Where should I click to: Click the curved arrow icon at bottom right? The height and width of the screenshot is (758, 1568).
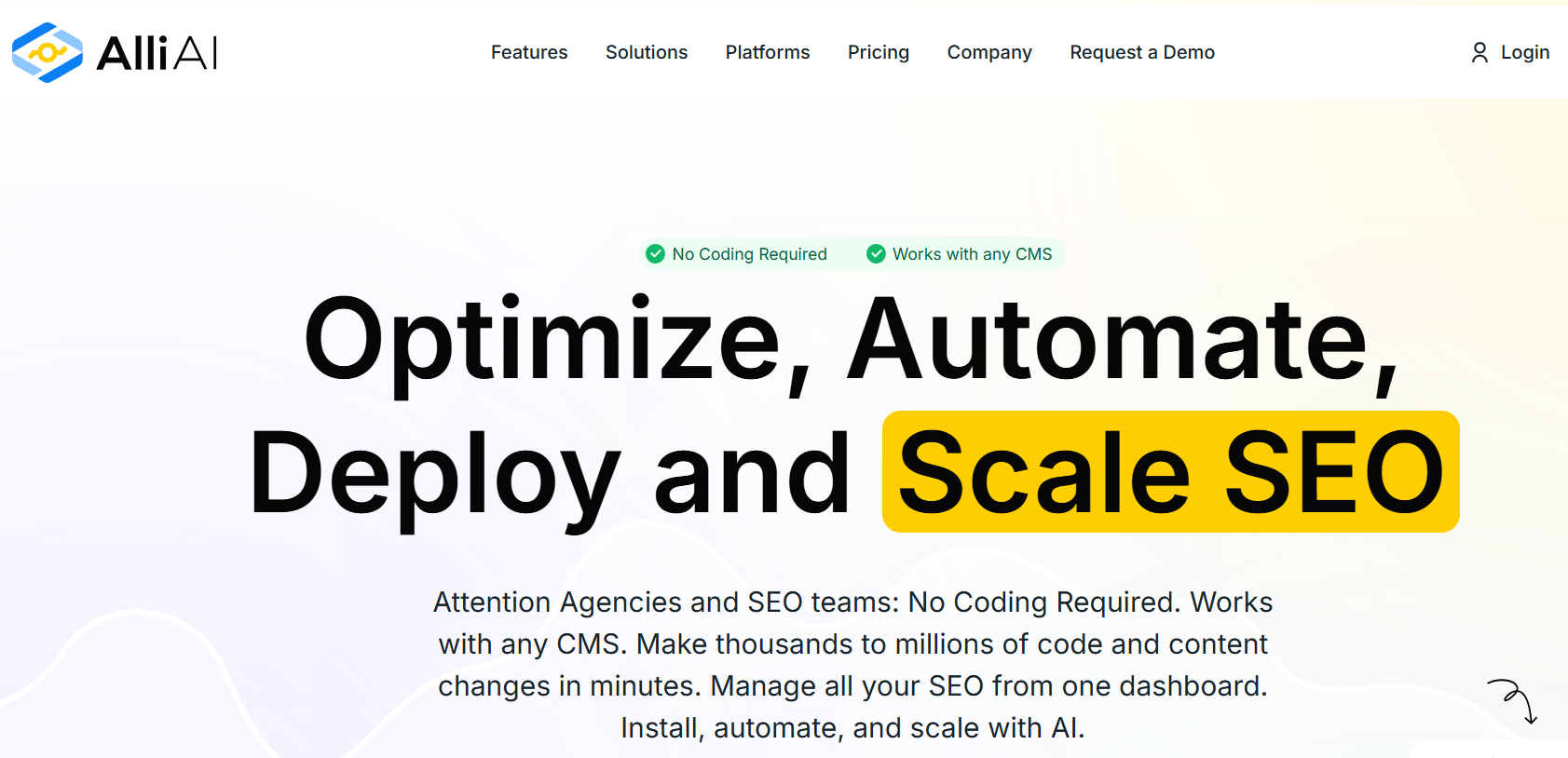tap(1514, 701)
